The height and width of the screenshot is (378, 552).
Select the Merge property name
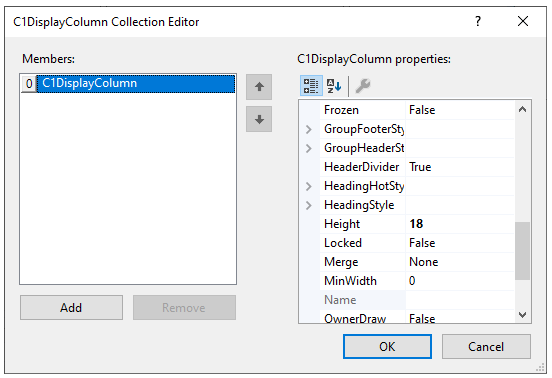(x=341, y=262)
